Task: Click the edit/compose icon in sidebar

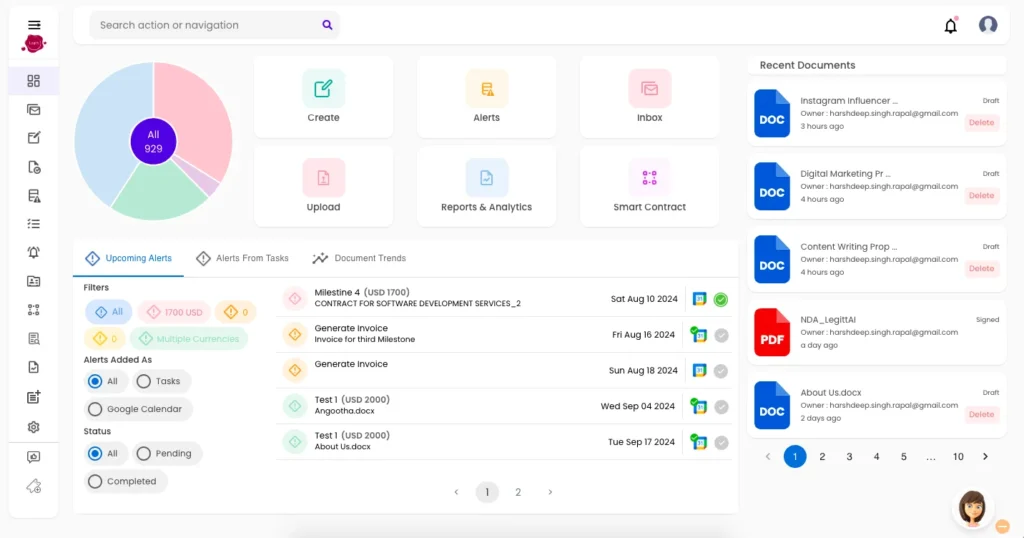Action: [x=34, y=138]
